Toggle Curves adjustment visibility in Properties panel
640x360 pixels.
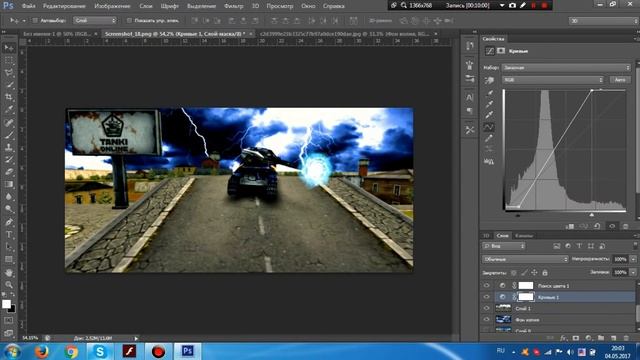tap(612, 226)
